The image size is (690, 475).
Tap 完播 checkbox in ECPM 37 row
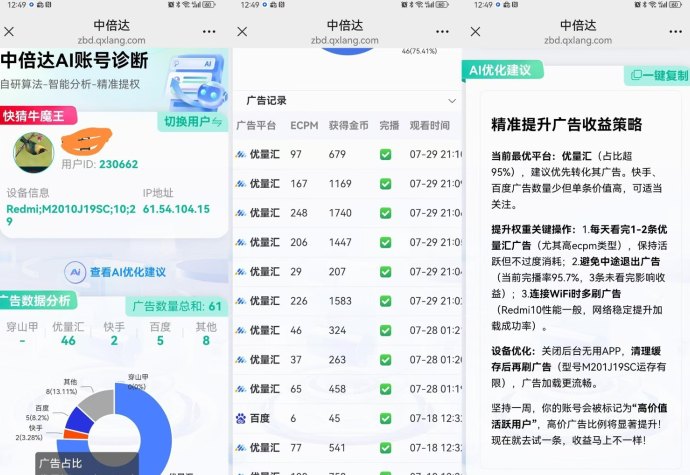tap(385, 360)
